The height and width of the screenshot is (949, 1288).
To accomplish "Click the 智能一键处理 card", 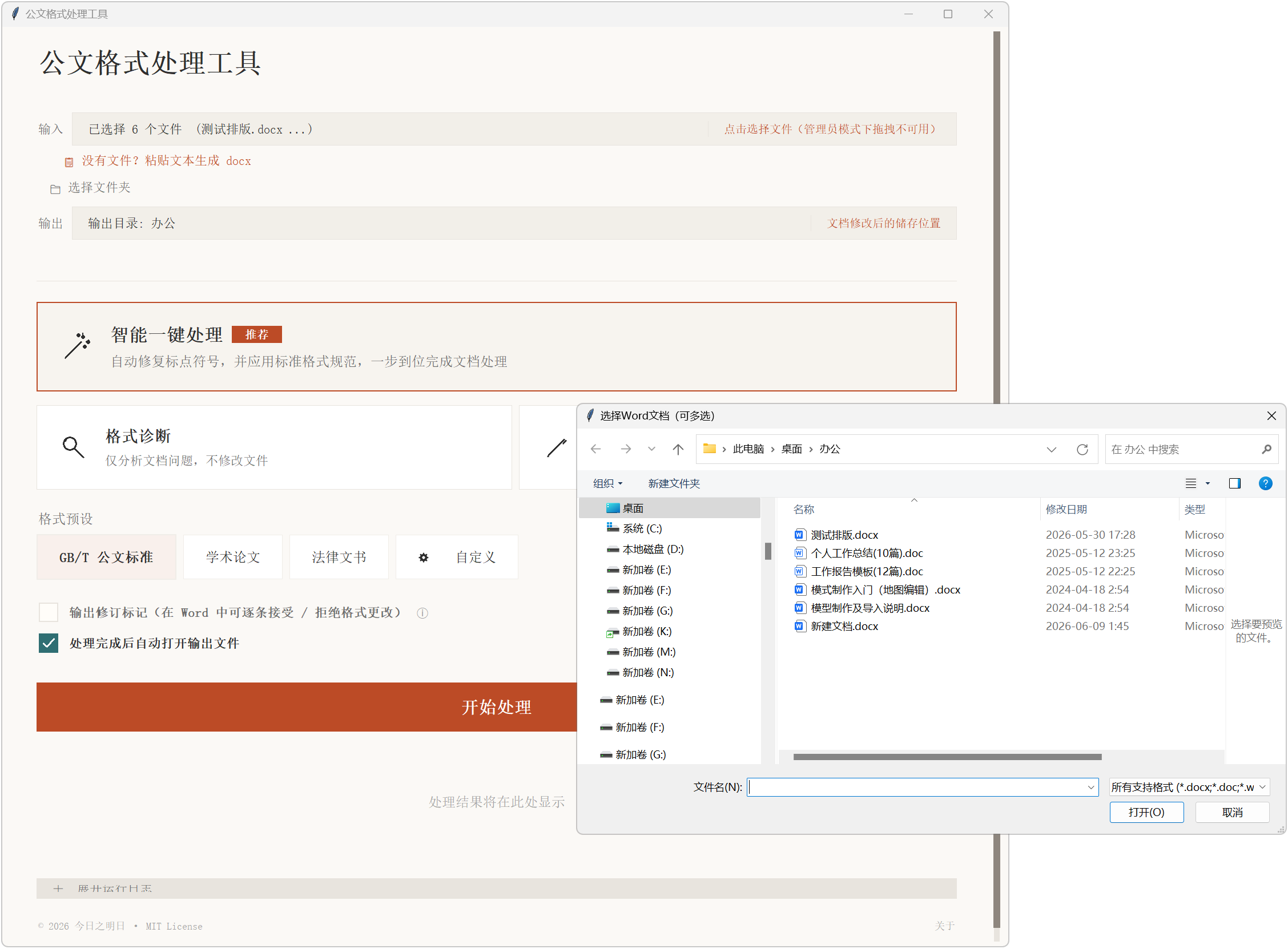I will tap(496, 347).
